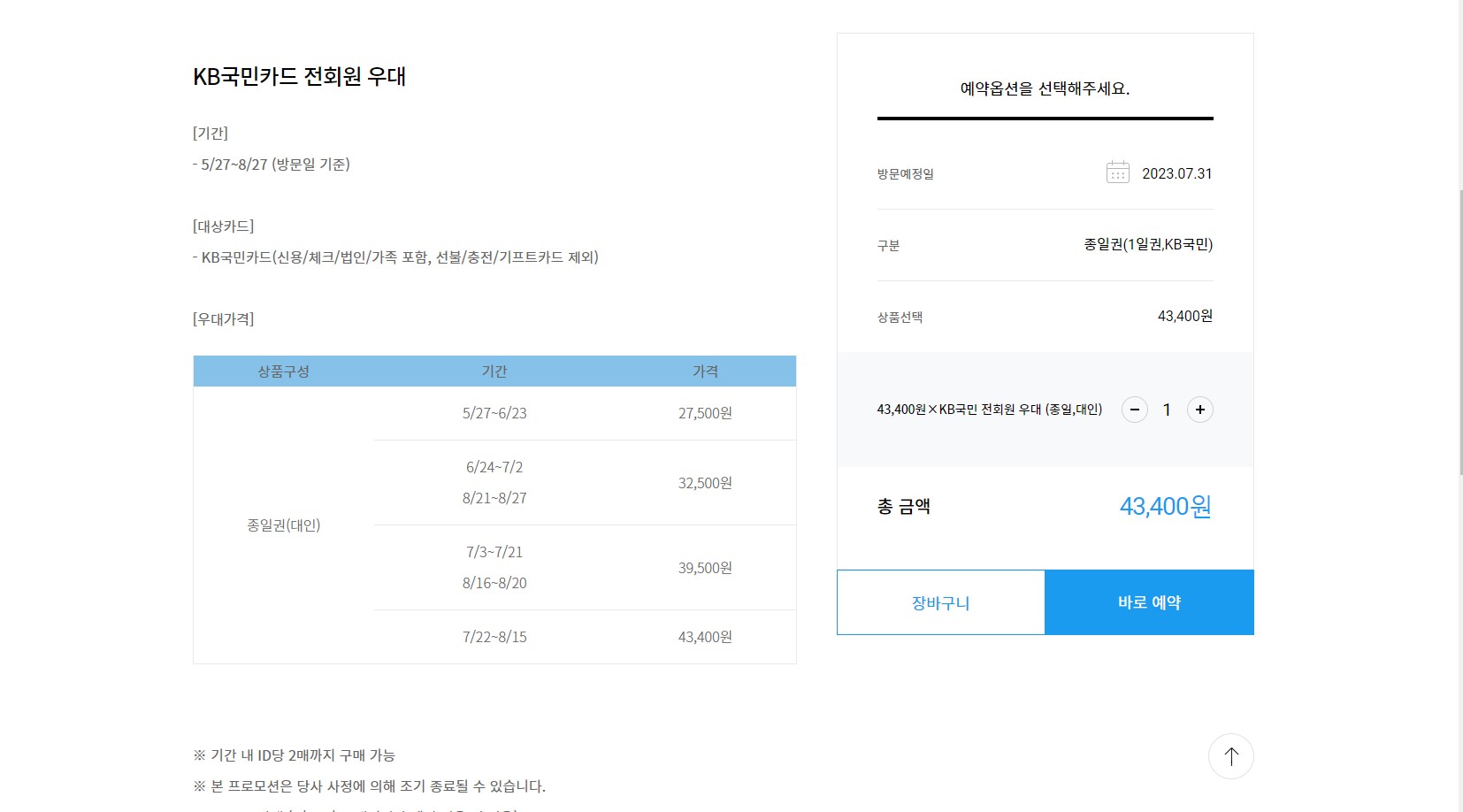Image resolution: width=1463 pixels, height=812 pixels.
Task: Click the 총 금액 label
Action: (904, 507)
